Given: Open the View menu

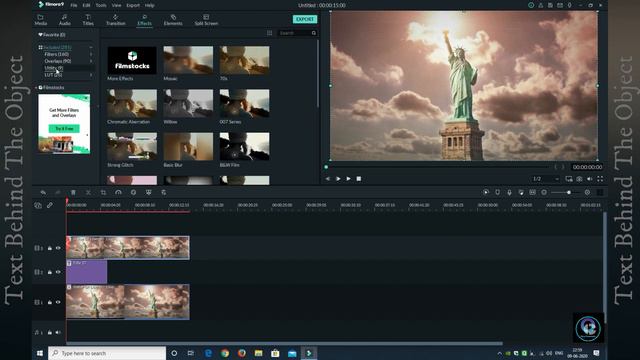Looking at the screenshot, I should click(x=116, y=5).
